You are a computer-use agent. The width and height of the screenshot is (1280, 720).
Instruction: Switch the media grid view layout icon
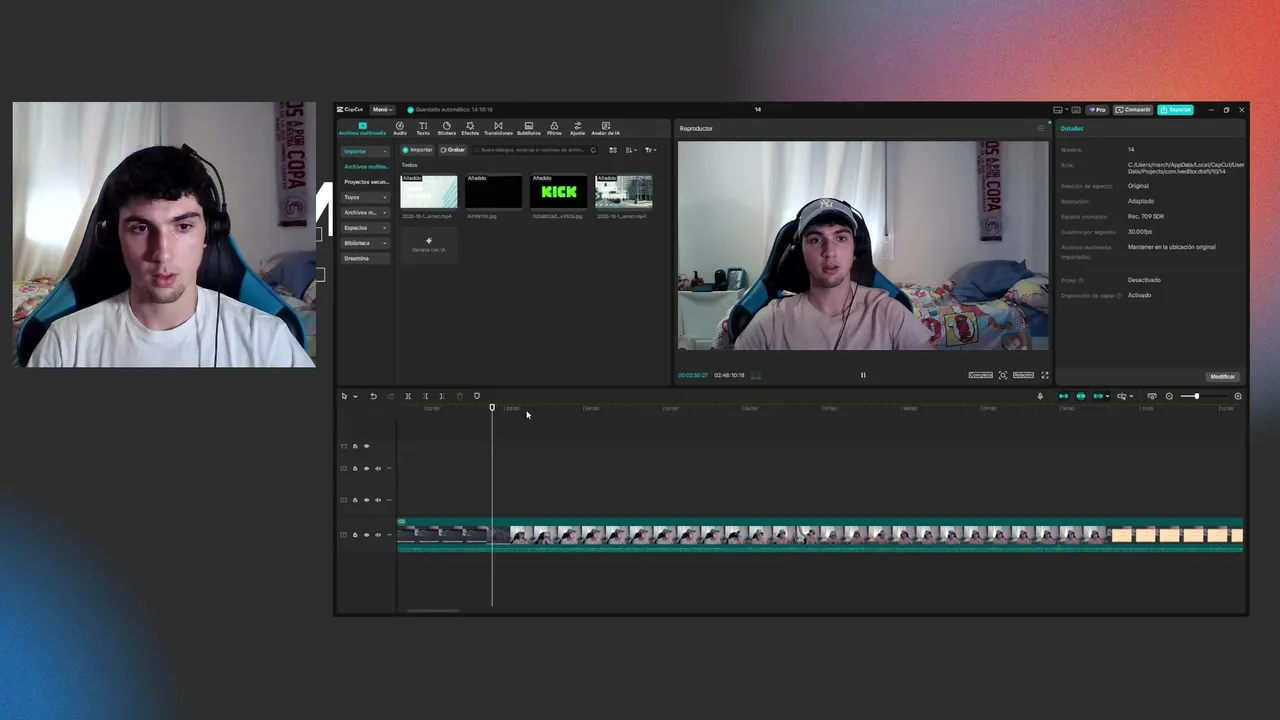click(613, 150)
